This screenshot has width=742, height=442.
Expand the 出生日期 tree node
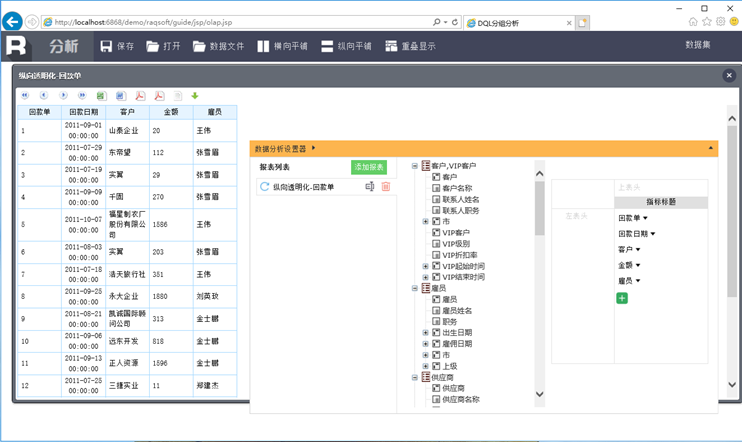pos(426,333)
